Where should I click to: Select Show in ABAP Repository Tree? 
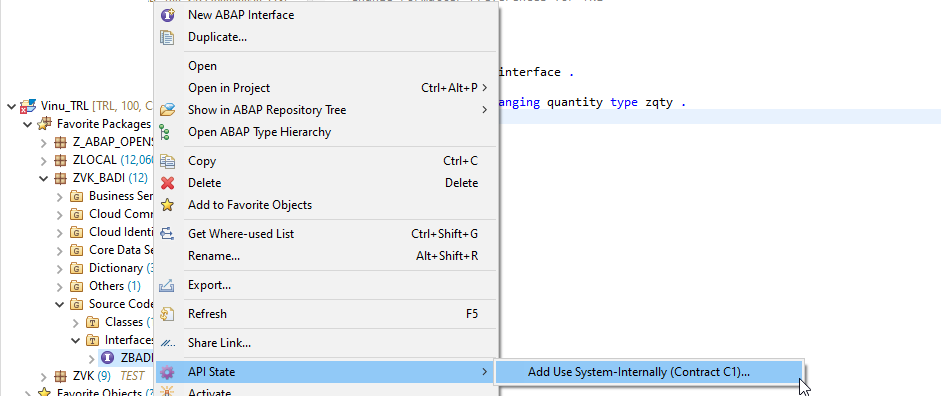tap(326, 110)
